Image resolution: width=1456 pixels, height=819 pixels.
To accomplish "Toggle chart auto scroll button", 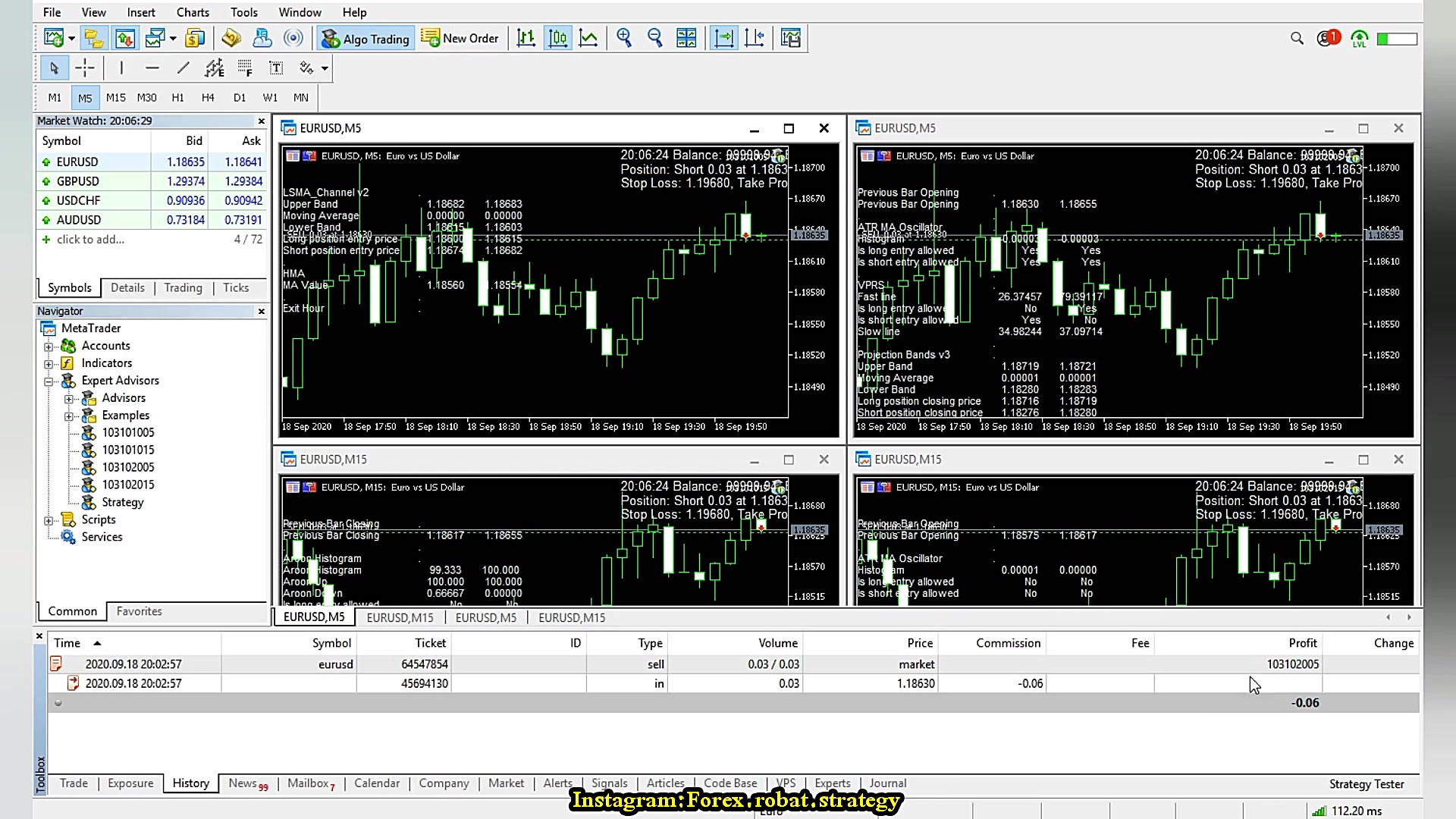I will tap(723, 39).
